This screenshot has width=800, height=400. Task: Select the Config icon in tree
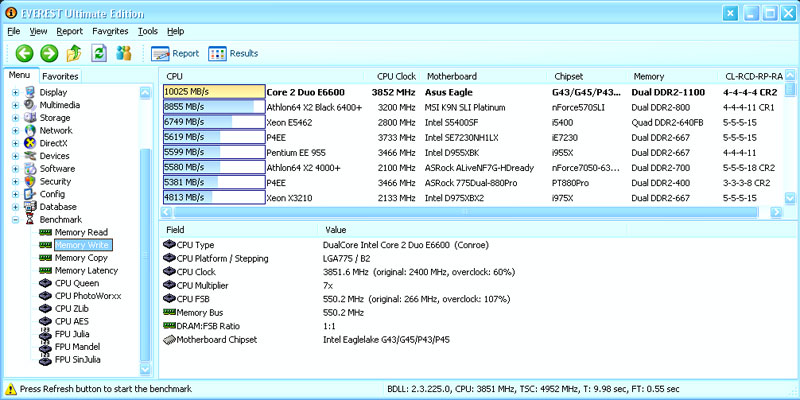point(30,194)
